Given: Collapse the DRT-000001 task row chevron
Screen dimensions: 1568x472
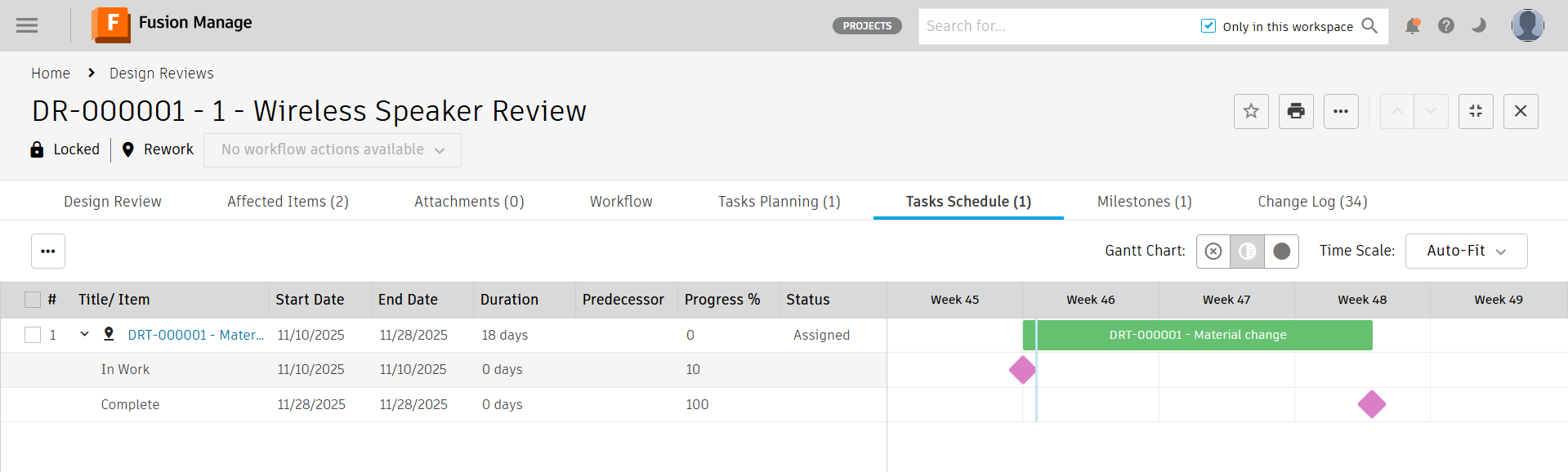Looking at the screenshot, I should pyautogui.click(x=84, y=335).
